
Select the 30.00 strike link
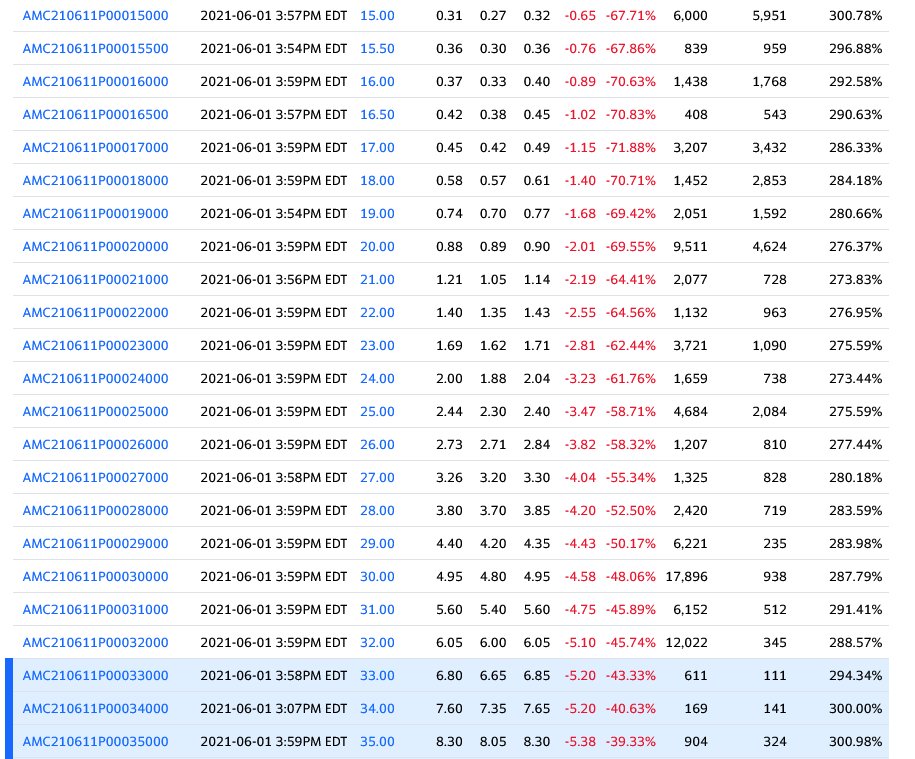tap(377, 576)
